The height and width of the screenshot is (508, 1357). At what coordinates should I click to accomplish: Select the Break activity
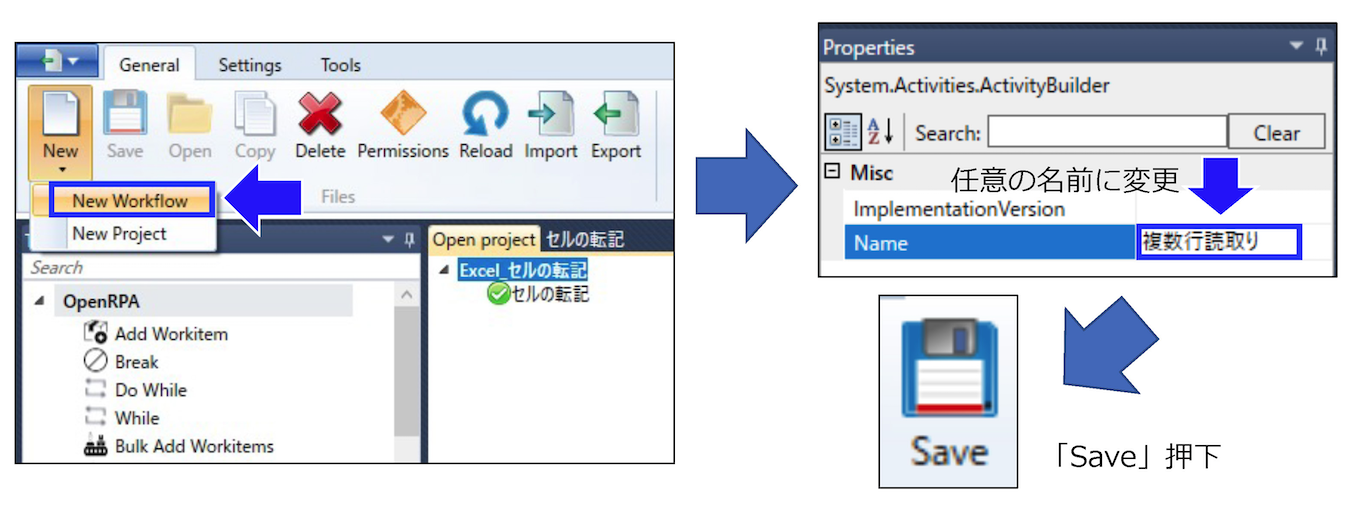[x=136, y=362]
